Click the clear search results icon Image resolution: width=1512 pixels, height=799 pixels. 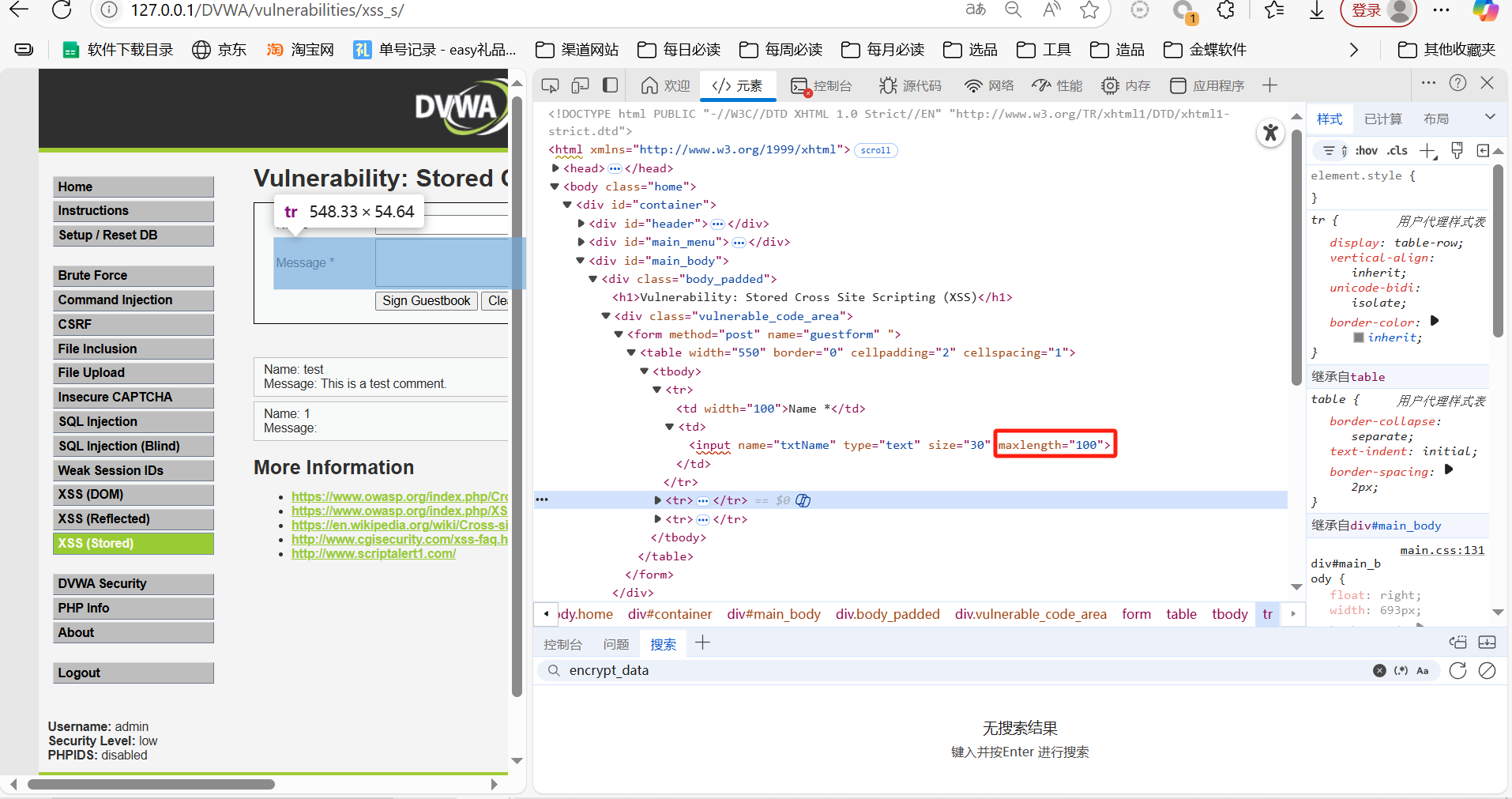[x=1487, y=670]
